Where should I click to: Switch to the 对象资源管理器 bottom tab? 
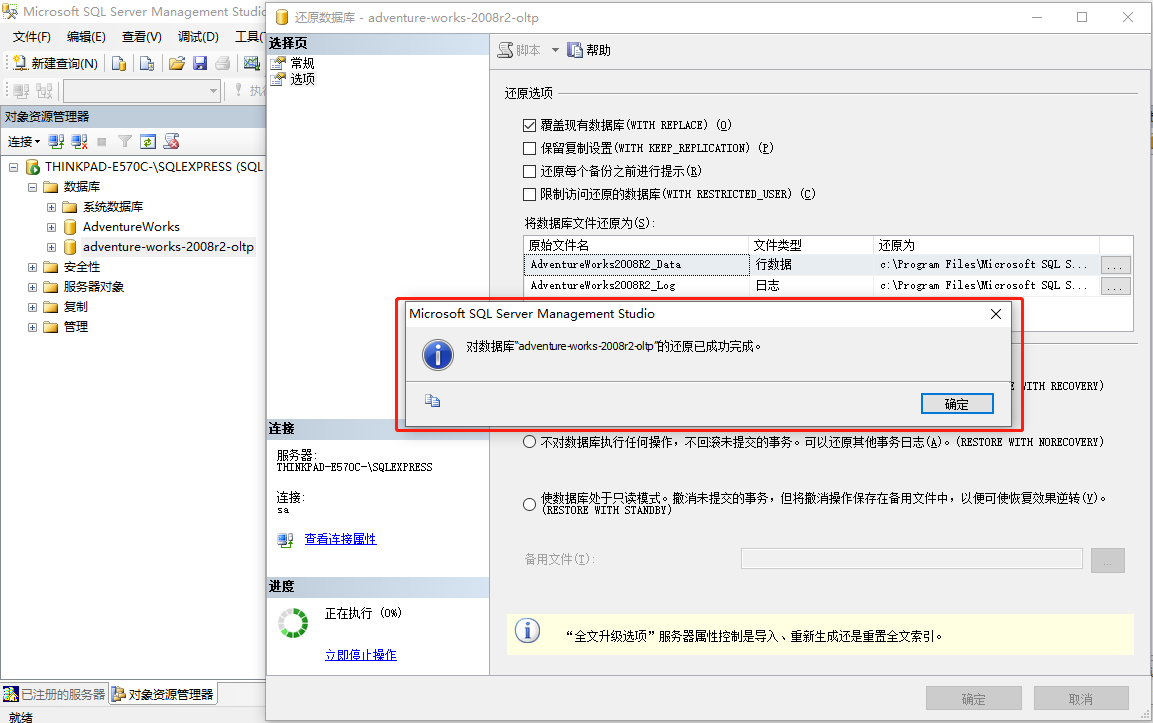coord(163,694)
